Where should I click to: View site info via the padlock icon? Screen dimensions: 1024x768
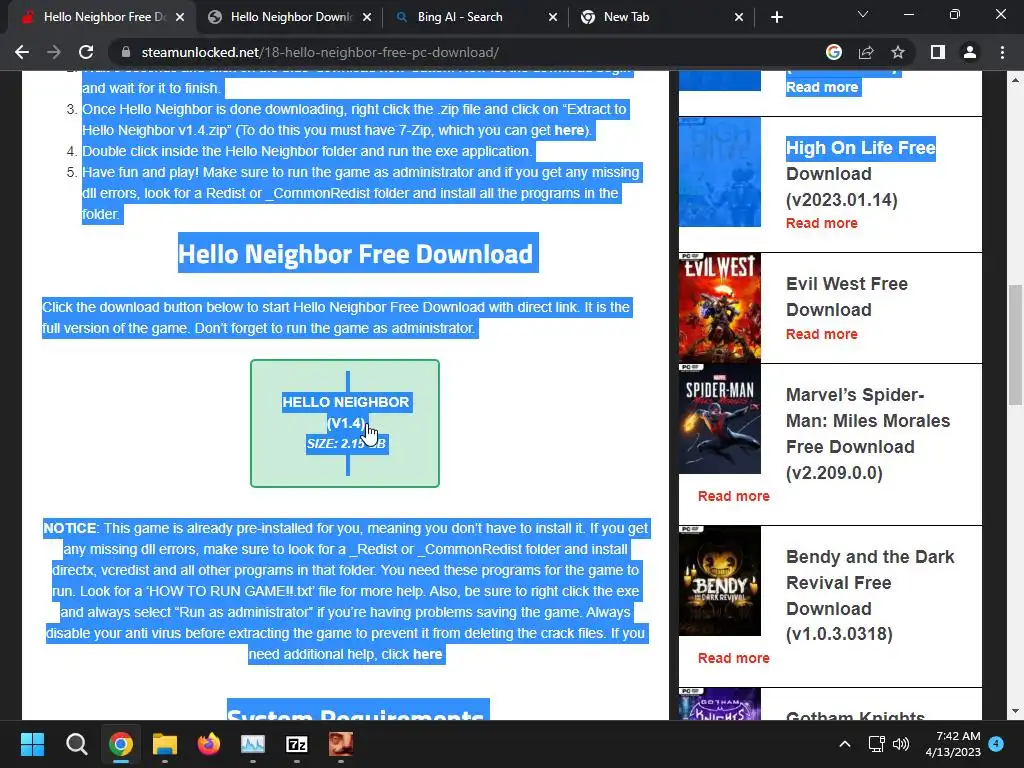pos(126,52)
